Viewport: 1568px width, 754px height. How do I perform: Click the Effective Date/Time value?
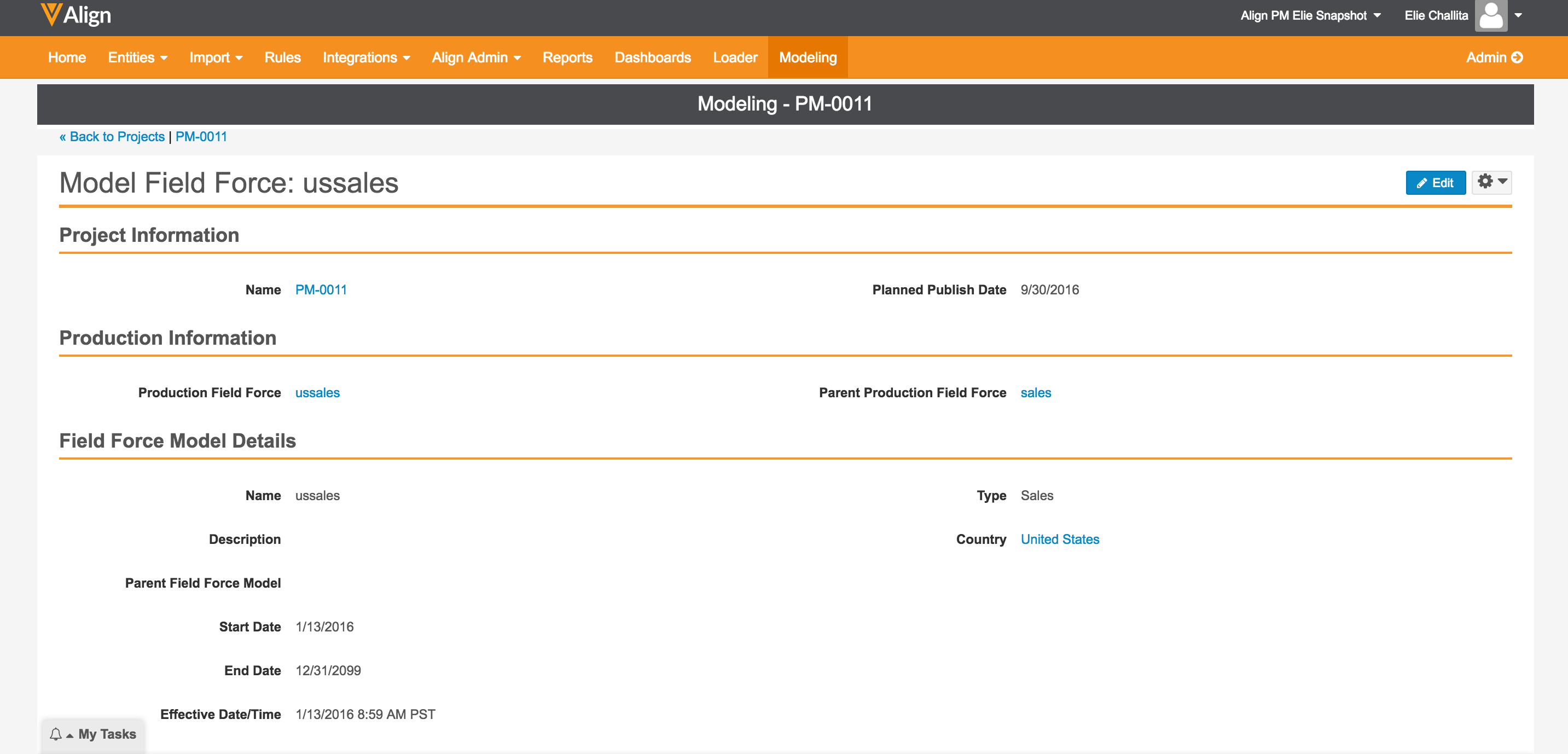[365, 715]
